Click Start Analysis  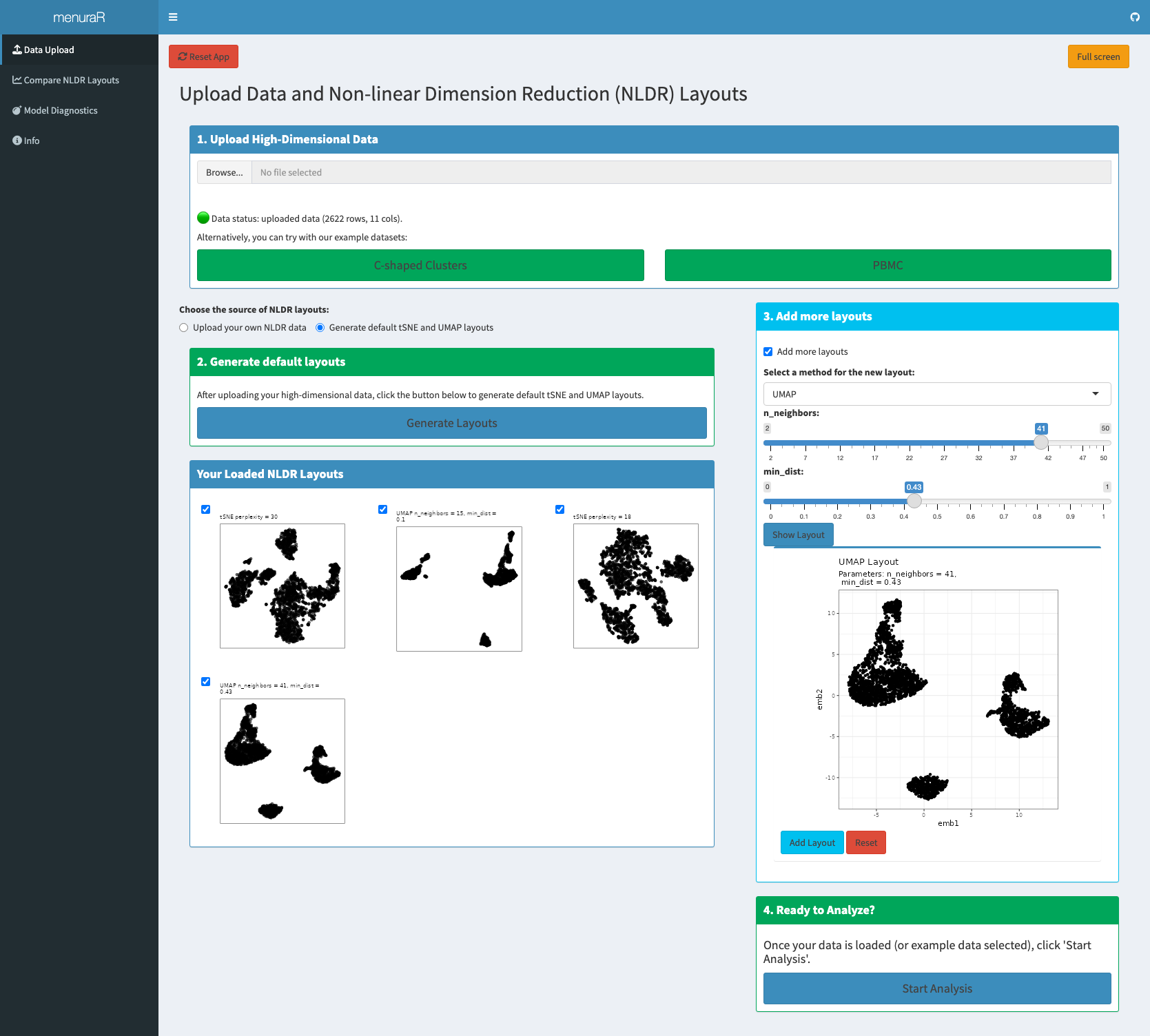tap(936, 988)
